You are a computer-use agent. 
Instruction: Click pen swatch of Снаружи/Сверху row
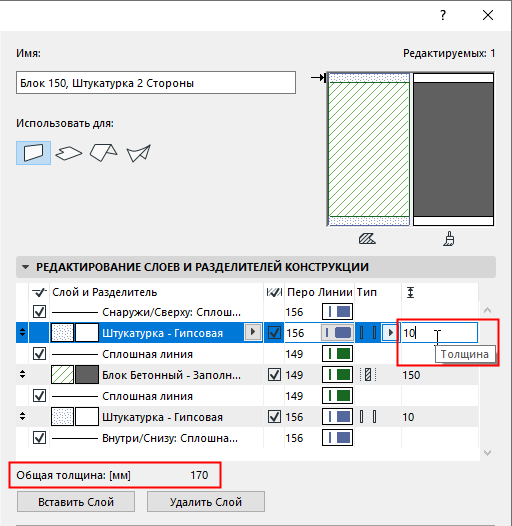(x=338, y=312)
